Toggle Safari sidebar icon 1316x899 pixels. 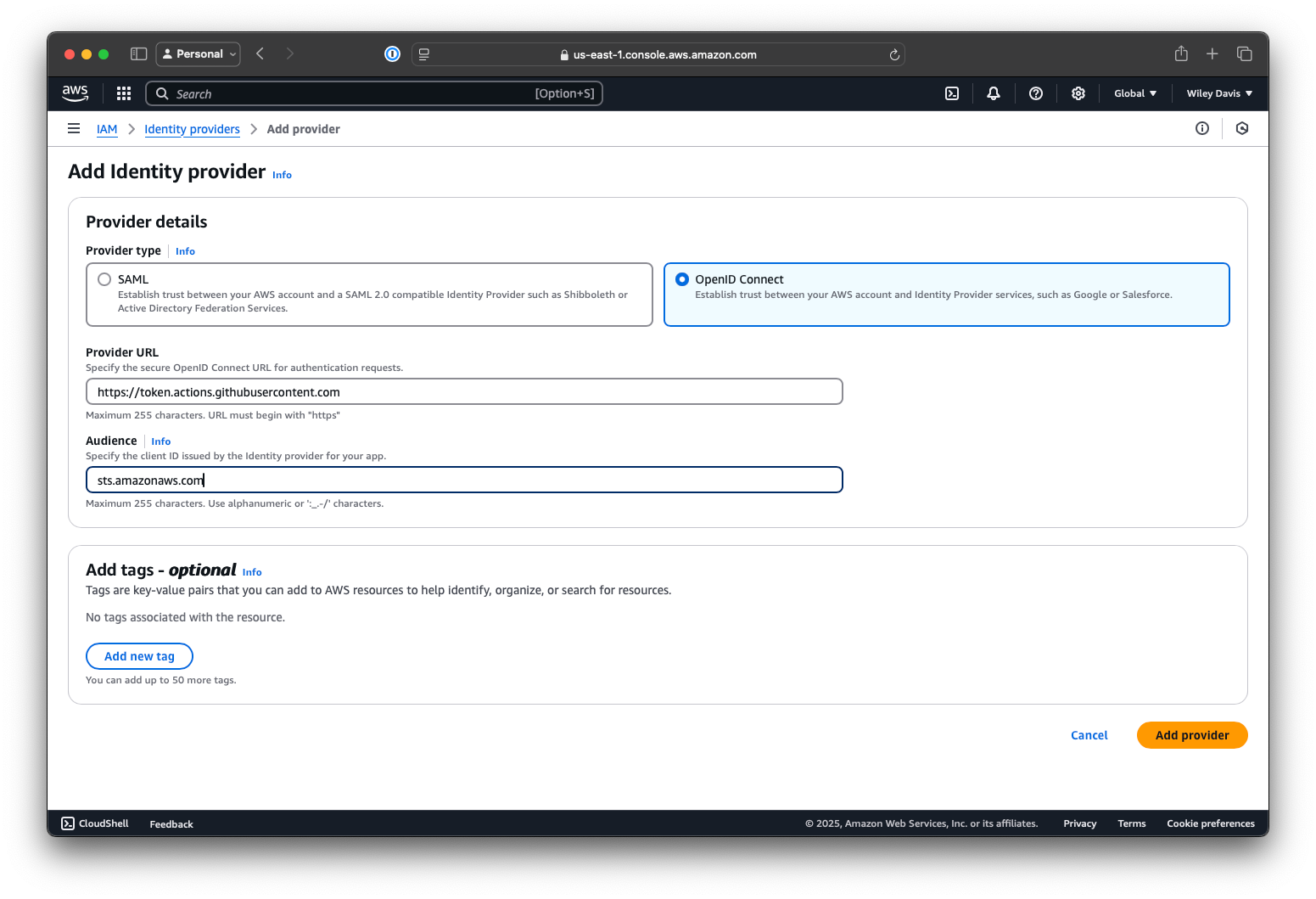[138, 54]
